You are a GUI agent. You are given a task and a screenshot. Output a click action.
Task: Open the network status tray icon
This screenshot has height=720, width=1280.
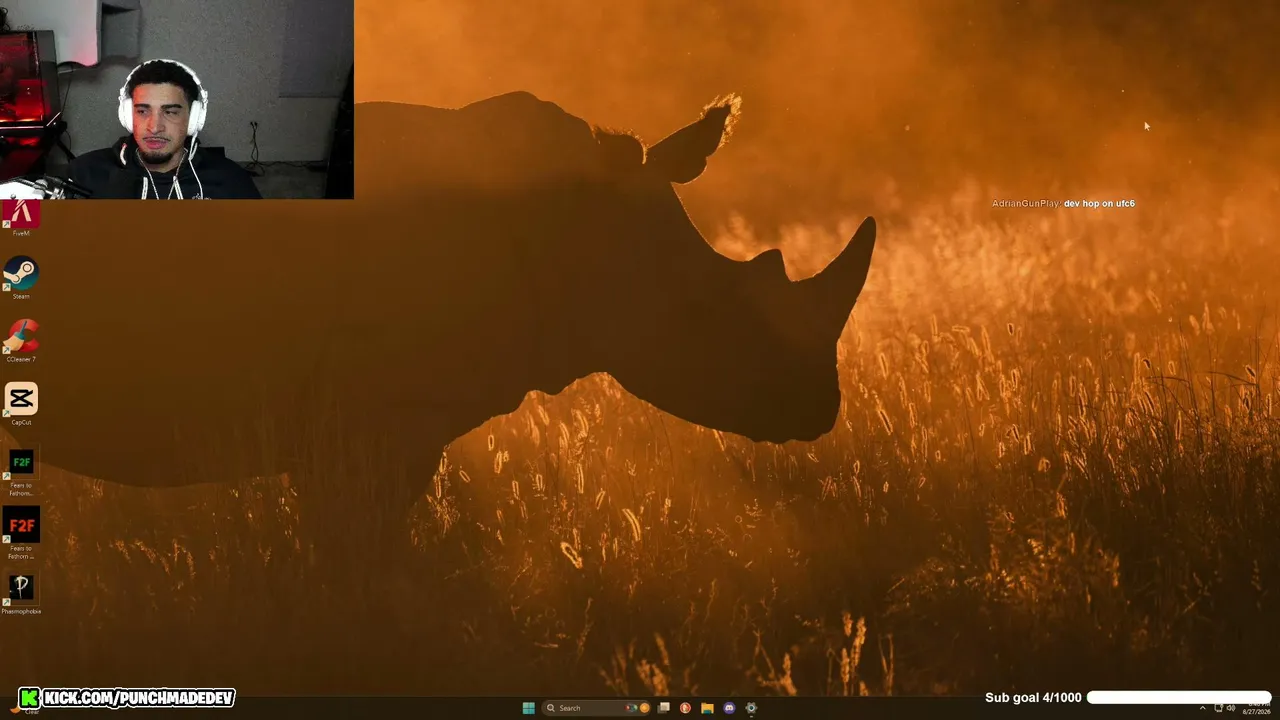(x=1218, y=708)
